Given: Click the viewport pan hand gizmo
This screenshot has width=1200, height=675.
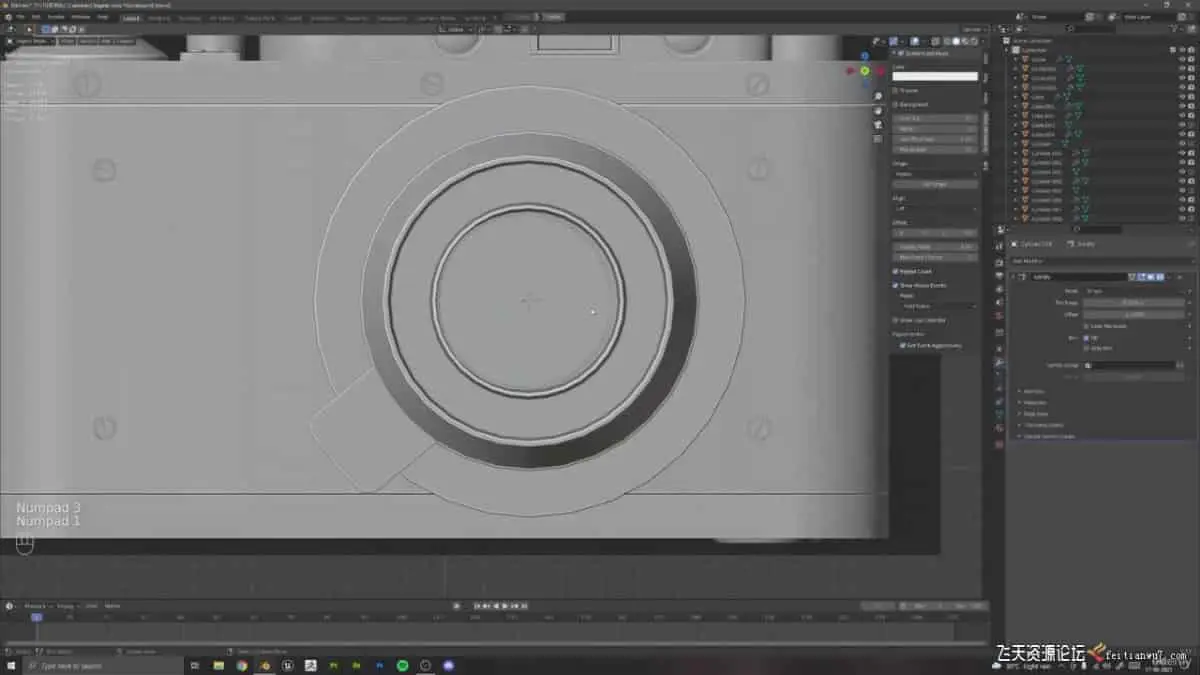Looking at the screenshot, I should click(x=877, y=113).
